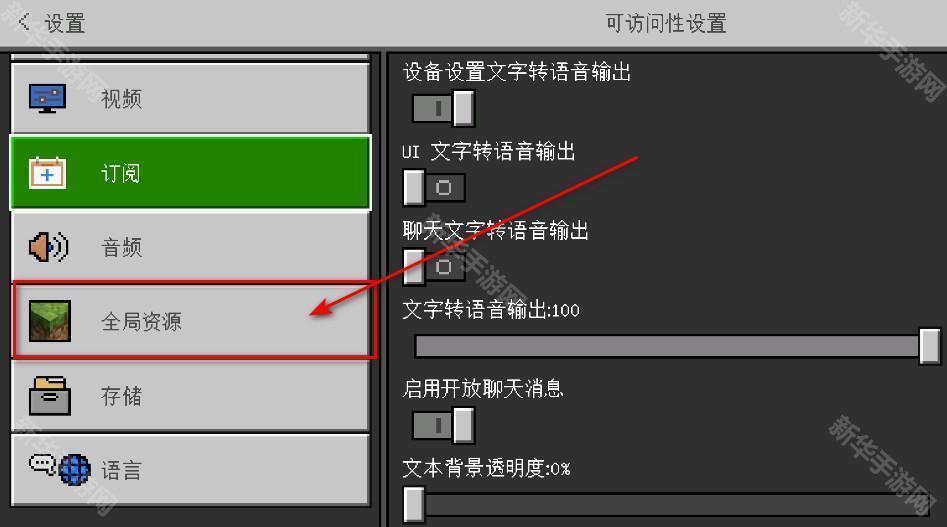
Task: Open the 语言 tab label
Action: [x=121, y=470]
